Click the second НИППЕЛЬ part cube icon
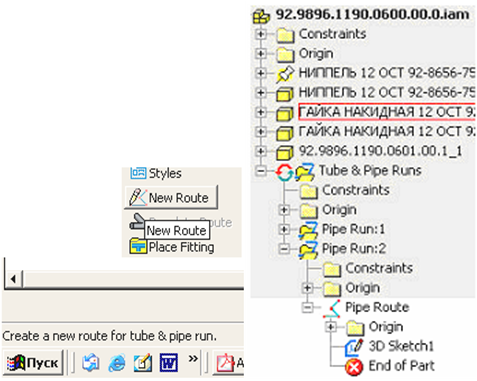477x381 pixels. tap(285, 94)
